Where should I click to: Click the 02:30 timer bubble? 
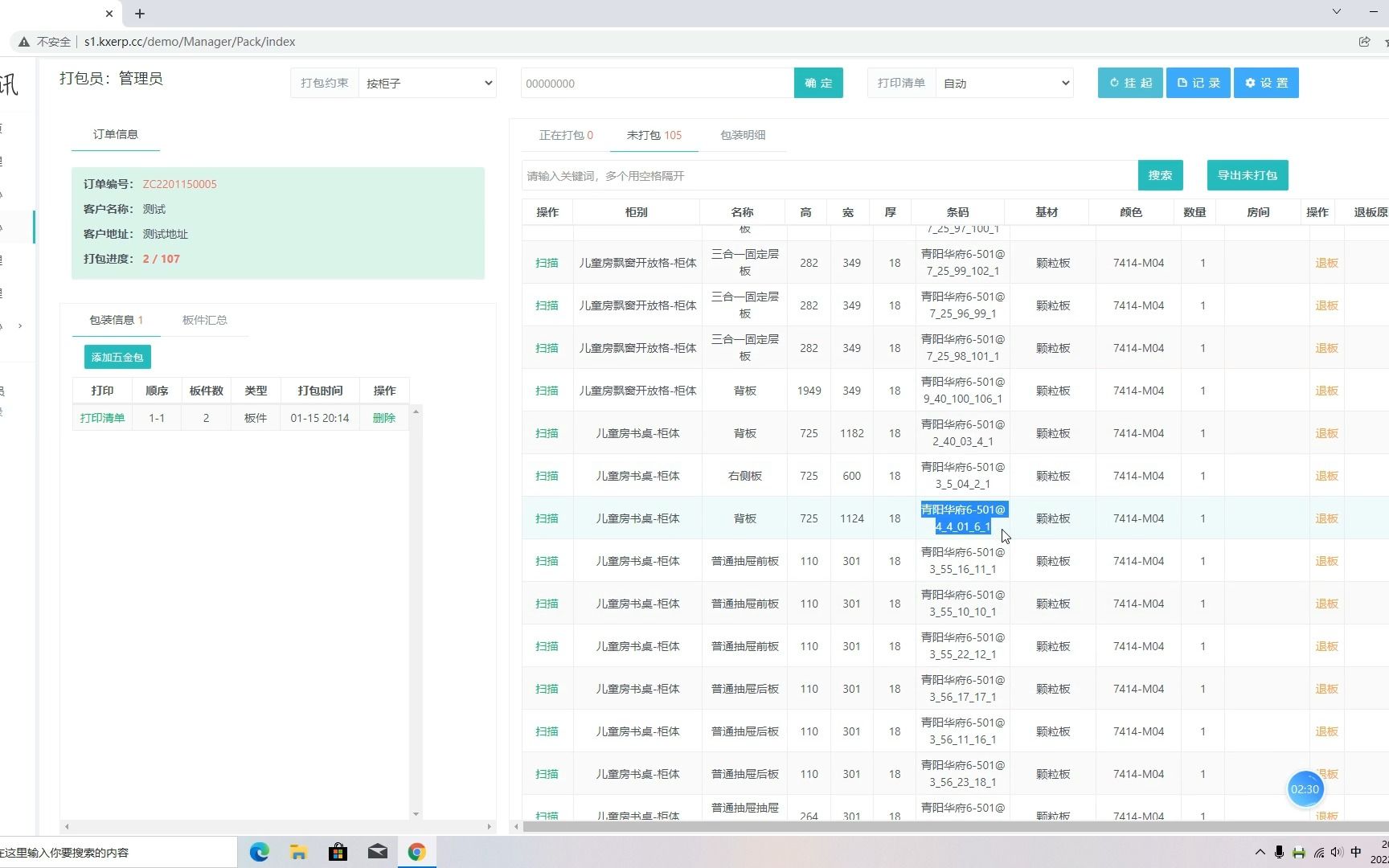click(1305, 789)
